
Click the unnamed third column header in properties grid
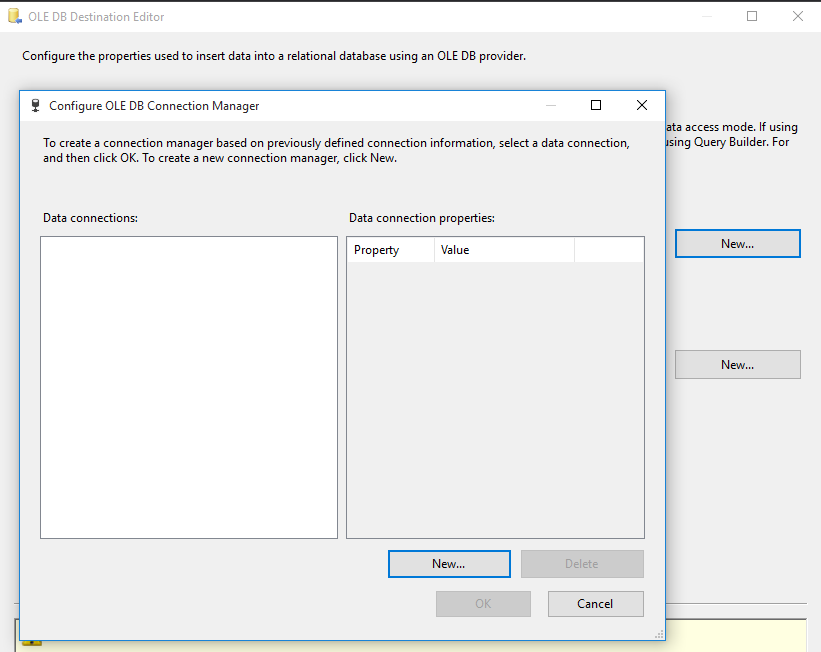pyautogui.click(x=610, y=249)
